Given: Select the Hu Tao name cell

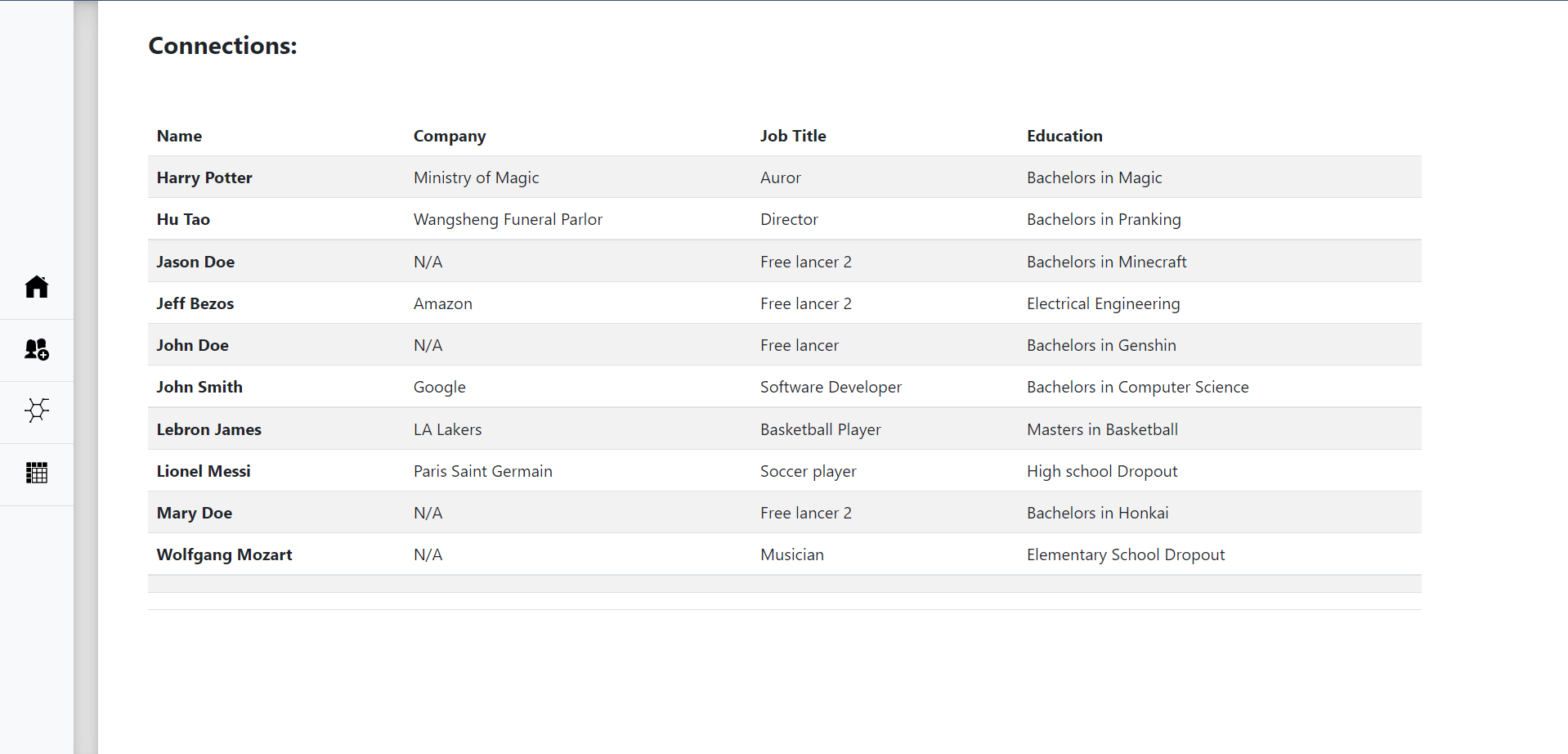Looking at the screenshot, I should coord(183,219).
